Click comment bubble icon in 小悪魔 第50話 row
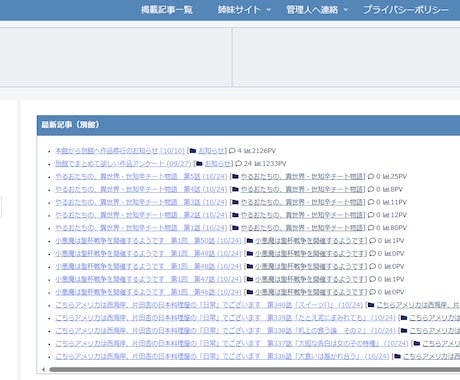The width and height of the screenshot is (460, 380). tap(372, 241)
